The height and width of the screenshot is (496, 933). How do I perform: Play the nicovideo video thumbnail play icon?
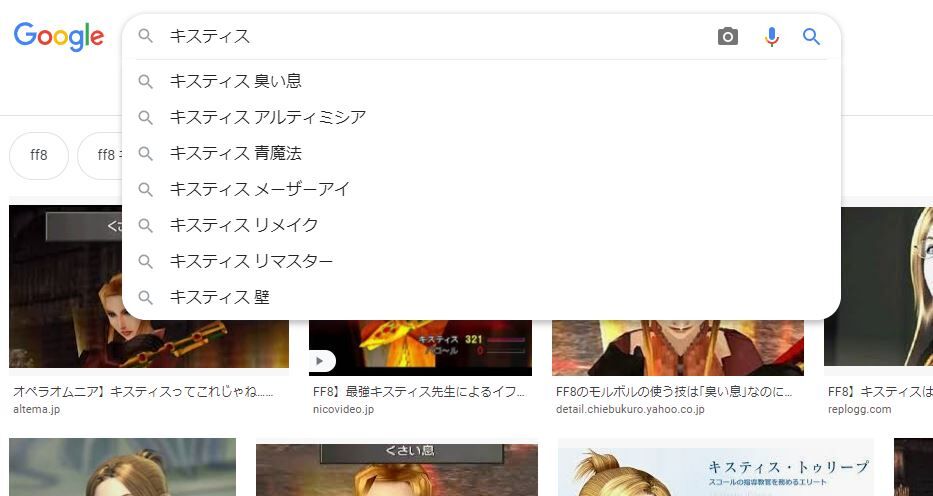[x=321, y=361]
